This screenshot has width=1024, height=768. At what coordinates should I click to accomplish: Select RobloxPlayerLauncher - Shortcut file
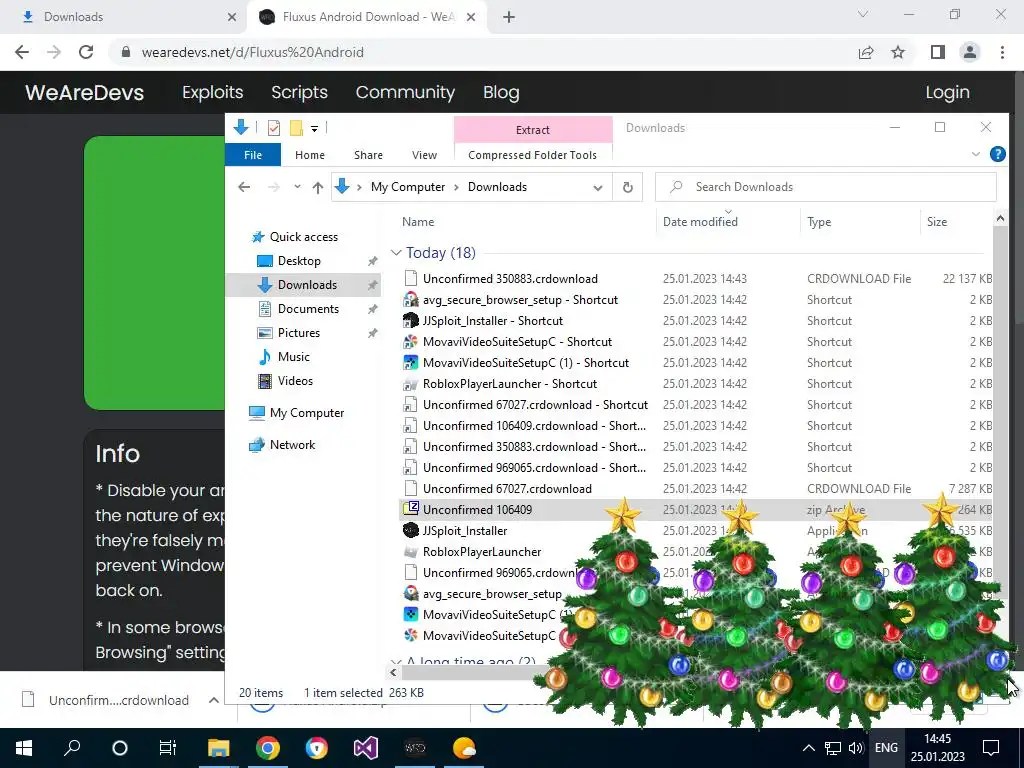pyautogui.click(x=509, y=383)
